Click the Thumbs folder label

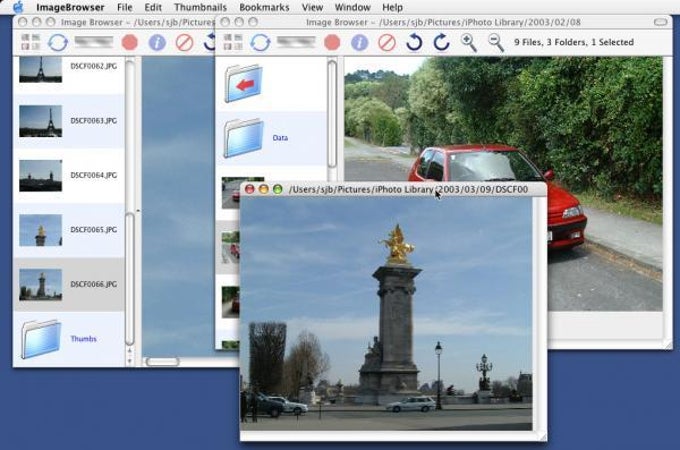pos(83,339)
